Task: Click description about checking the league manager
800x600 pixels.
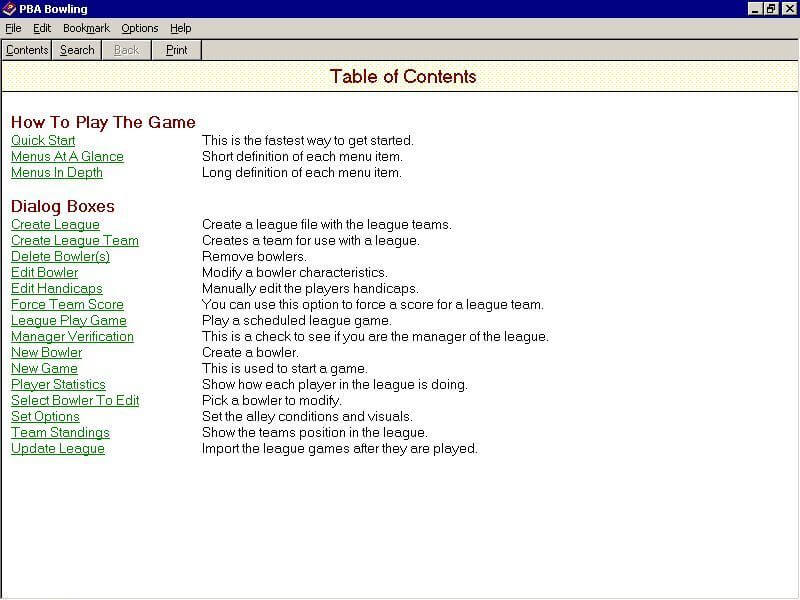Action: coord(376,337)
